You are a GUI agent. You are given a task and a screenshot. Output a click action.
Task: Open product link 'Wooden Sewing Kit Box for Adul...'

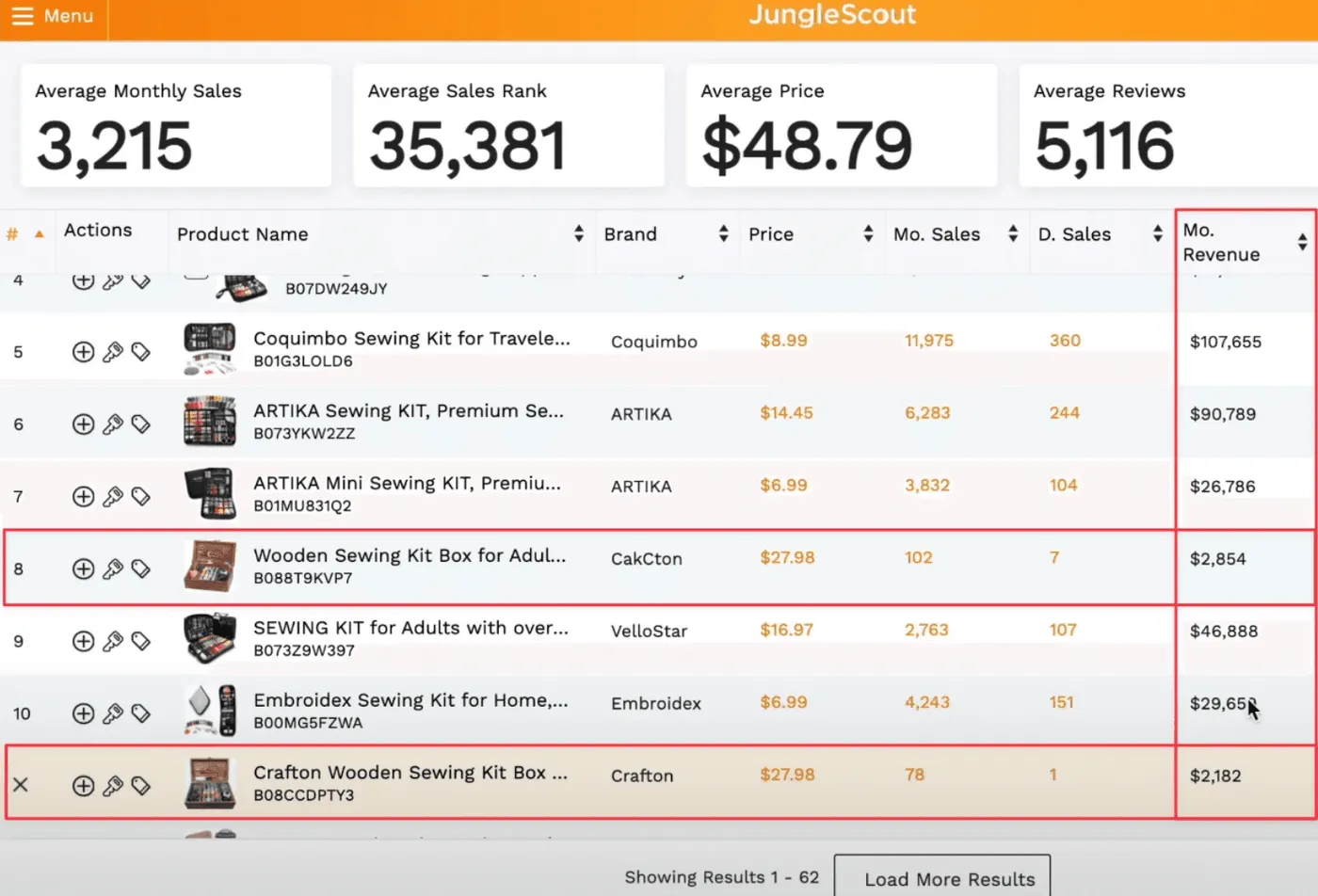[410, 556]
